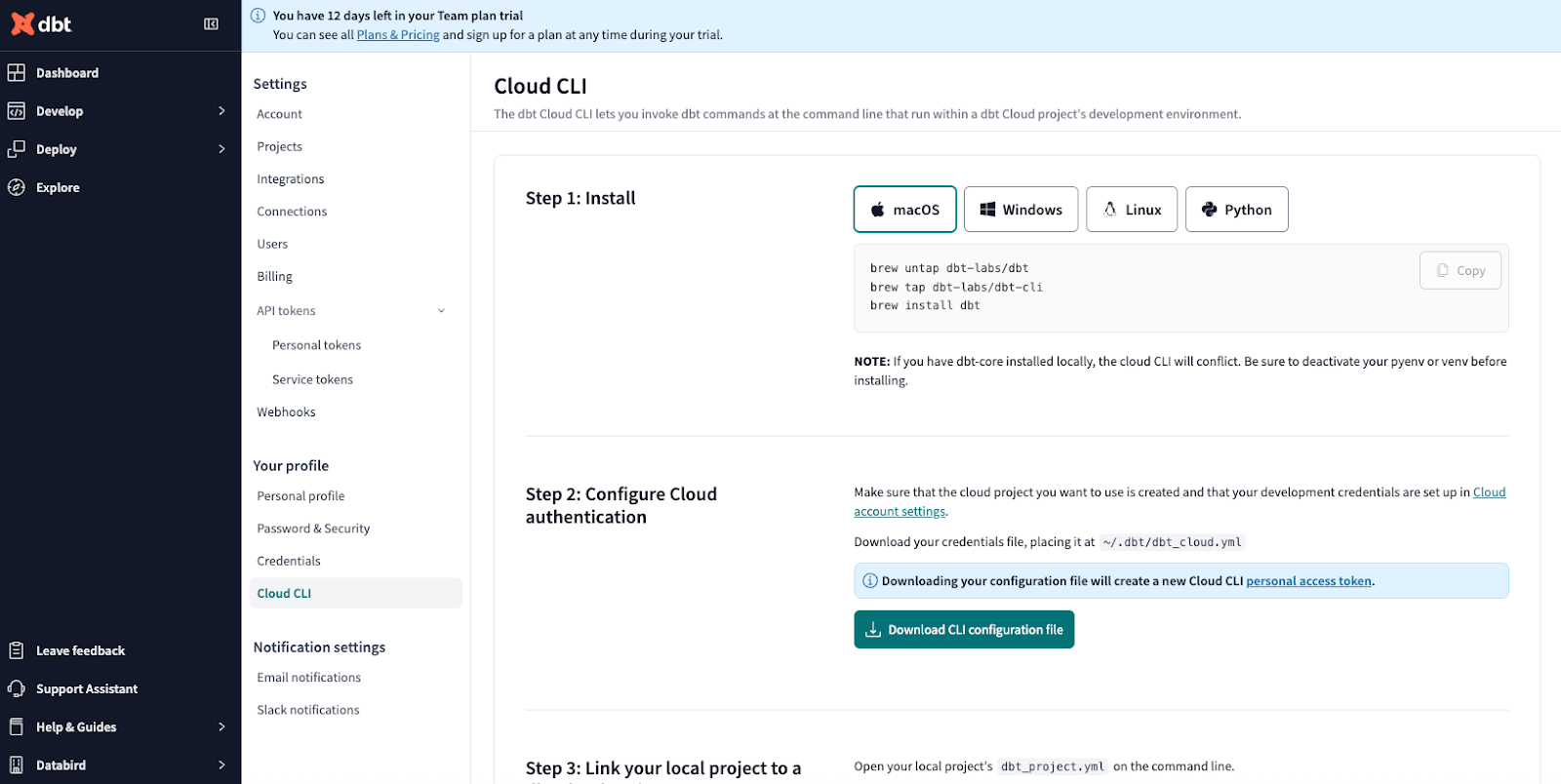Open the Plans & Pricing link
This screenshot has height=784, width=1561.
point(398,35)
